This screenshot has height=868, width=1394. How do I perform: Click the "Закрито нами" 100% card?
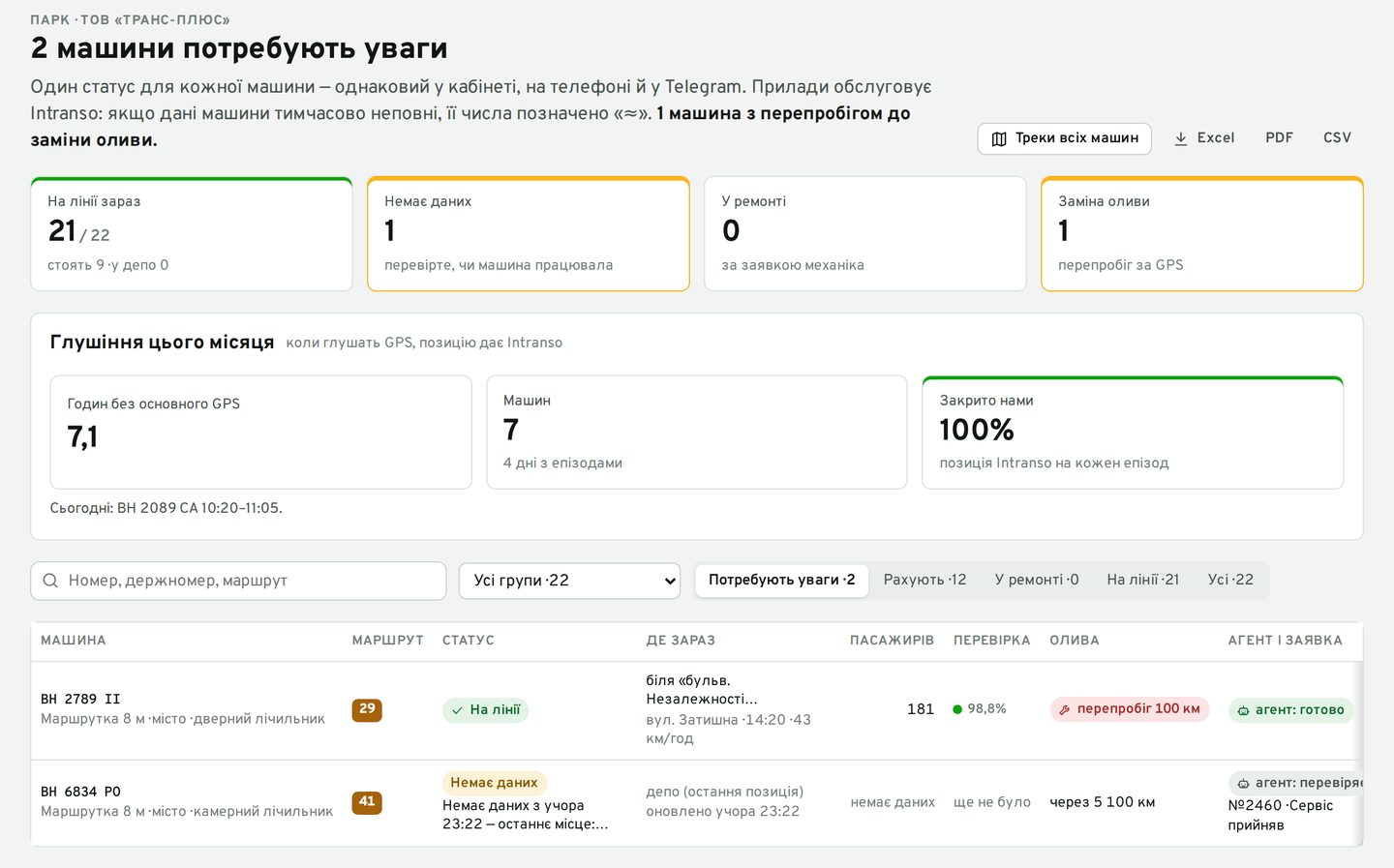(x=1133, y=432)
